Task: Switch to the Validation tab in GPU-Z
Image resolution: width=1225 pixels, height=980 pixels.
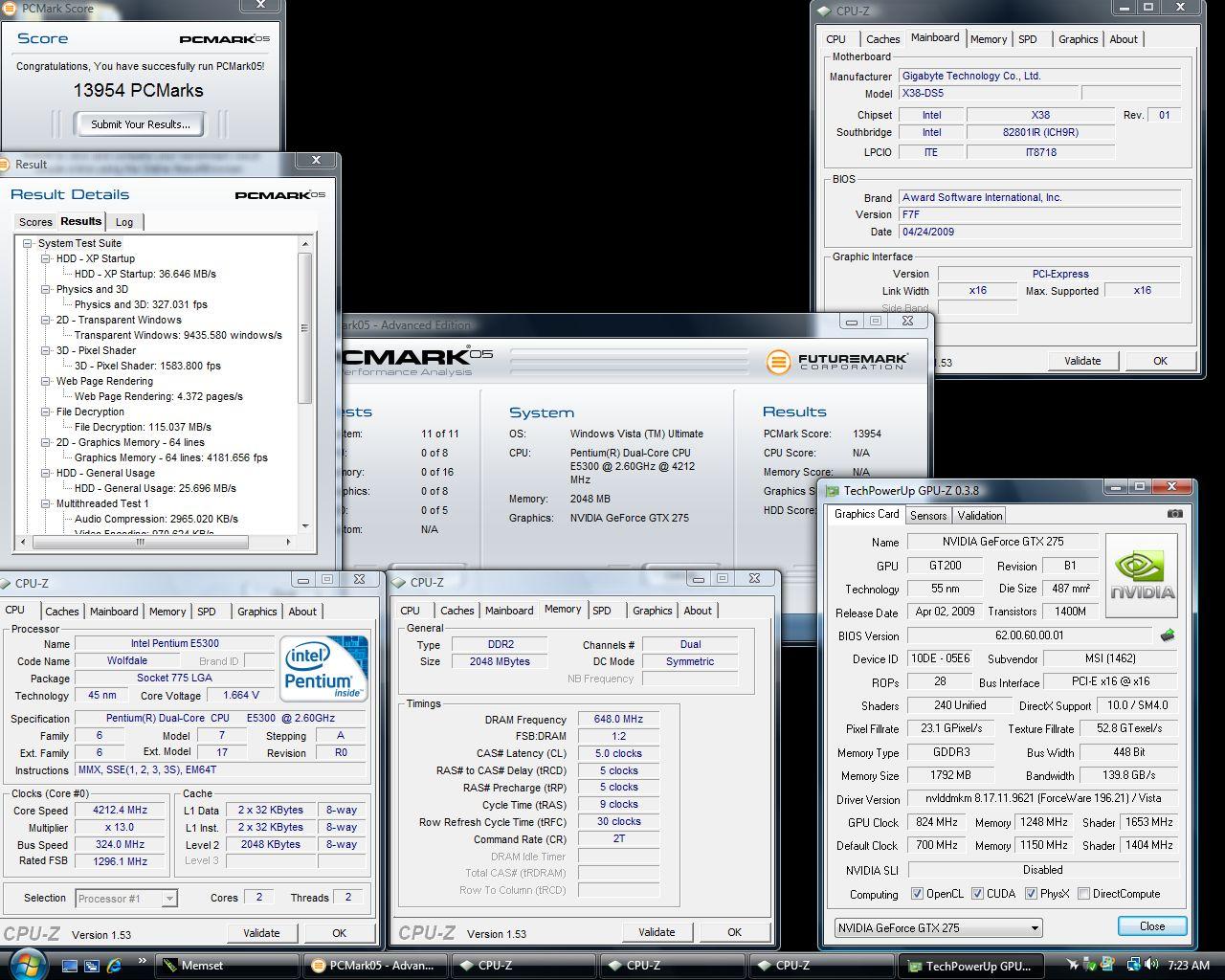Action: click(979, 515)
